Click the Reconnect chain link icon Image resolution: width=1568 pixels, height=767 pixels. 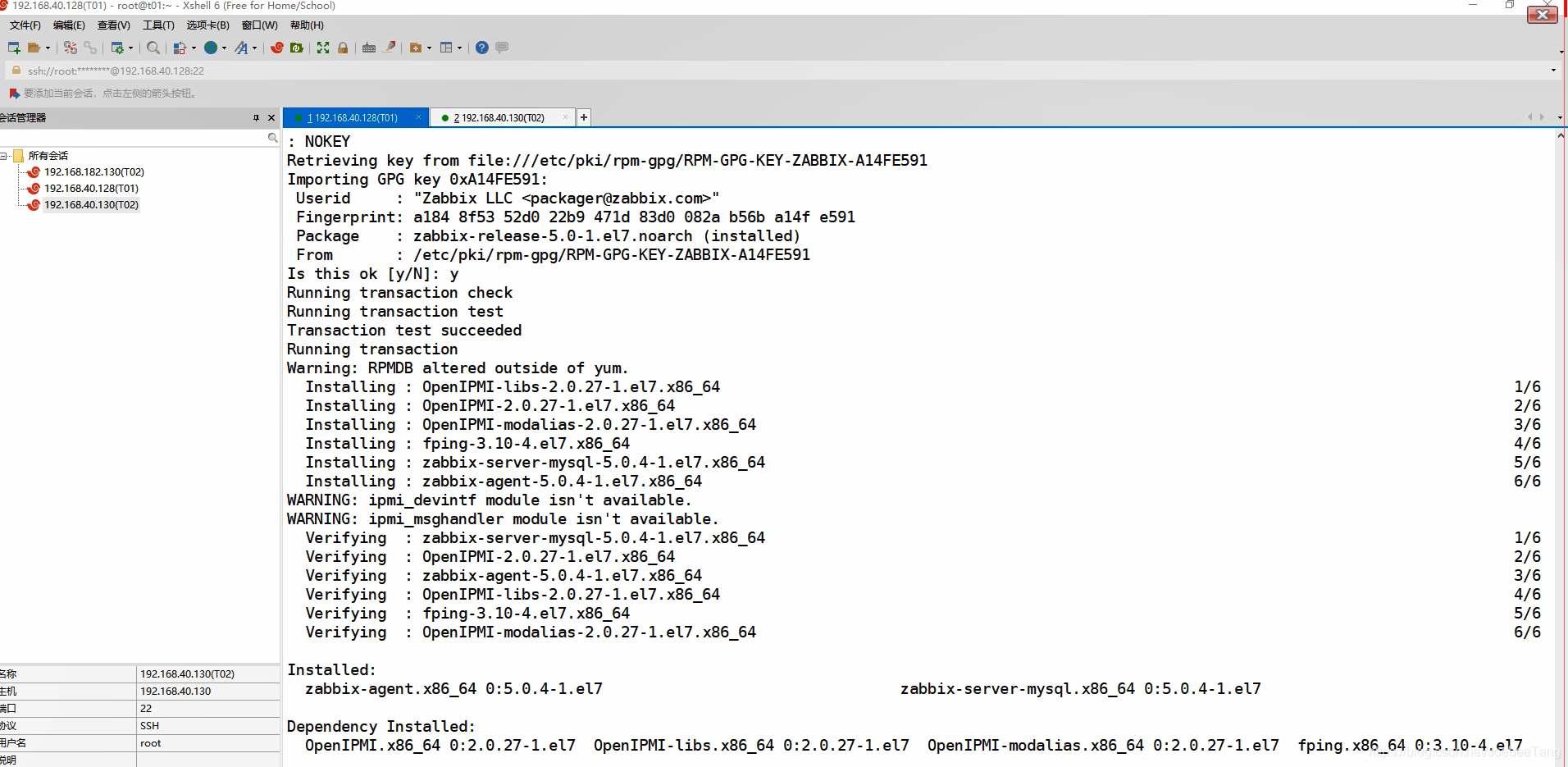pyautogui.click(x=90, y=48)
